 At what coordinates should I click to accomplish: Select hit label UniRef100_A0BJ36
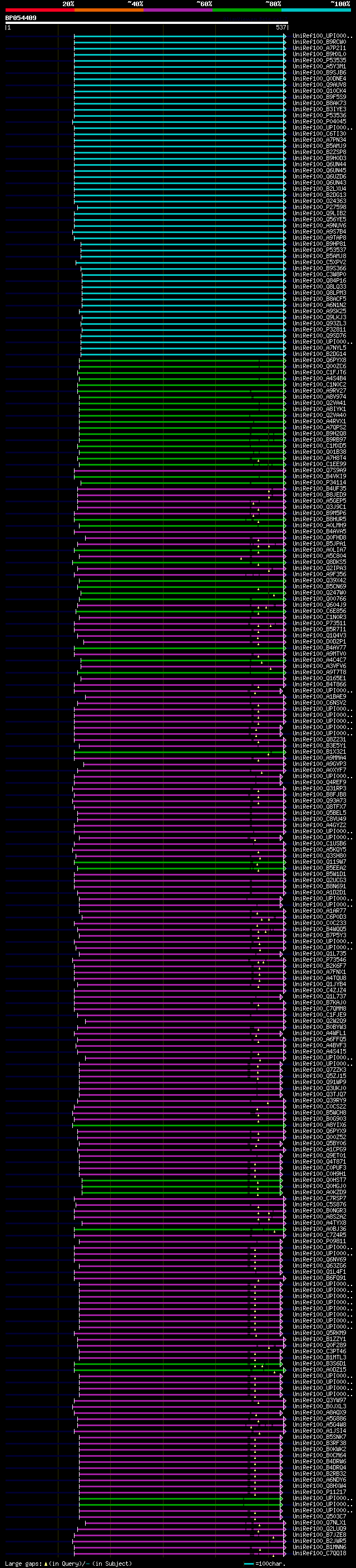pyautogui.click(x=319, y=1229)
